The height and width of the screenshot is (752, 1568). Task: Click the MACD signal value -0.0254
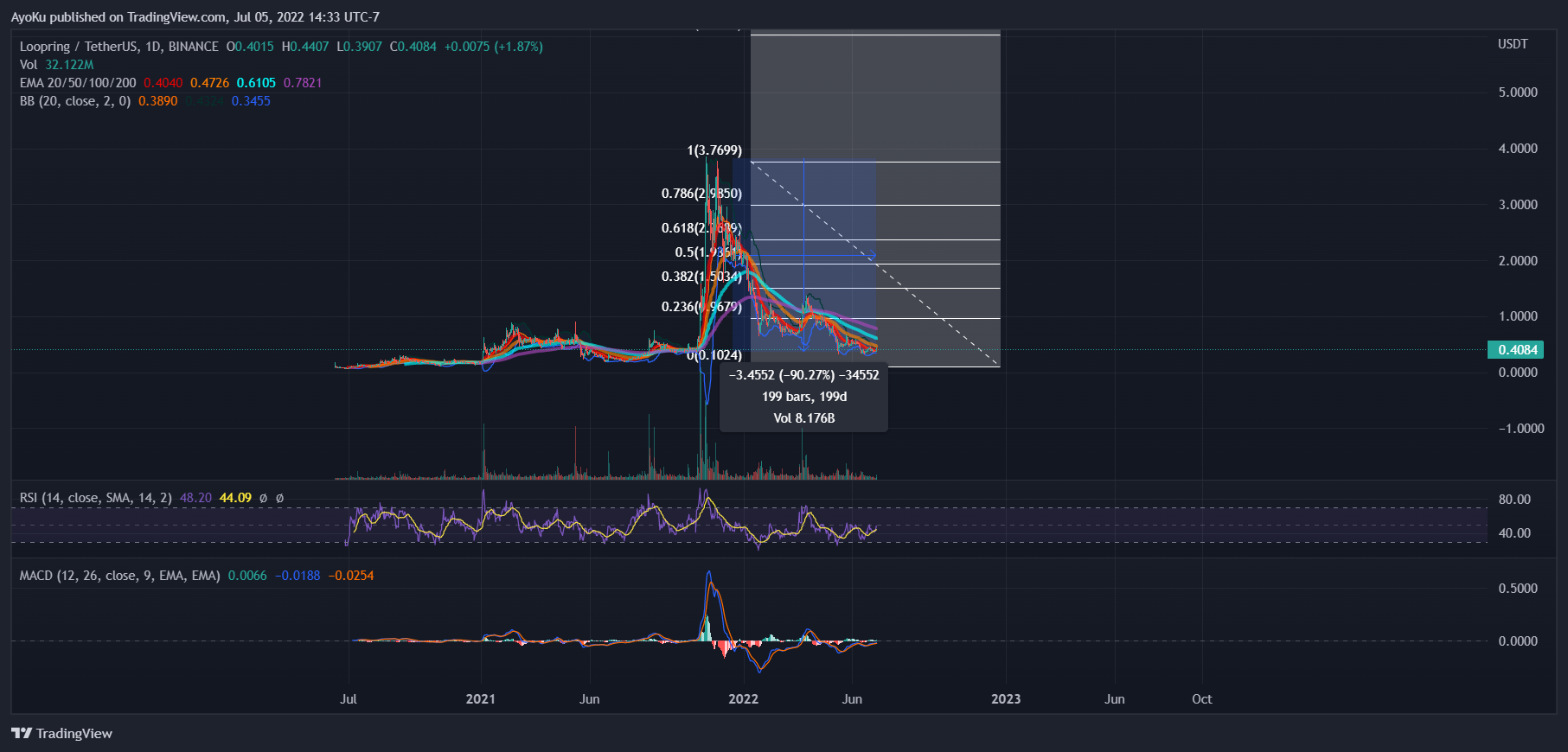click(351, 576)
